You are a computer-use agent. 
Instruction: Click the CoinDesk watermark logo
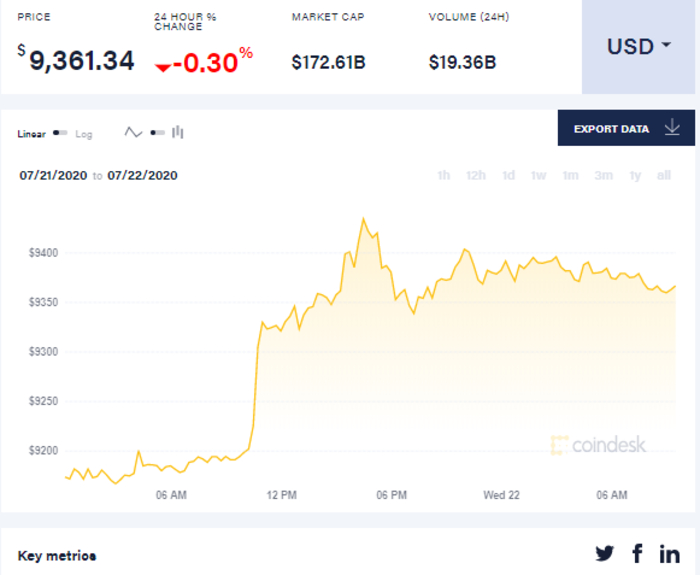coord(598,445)
